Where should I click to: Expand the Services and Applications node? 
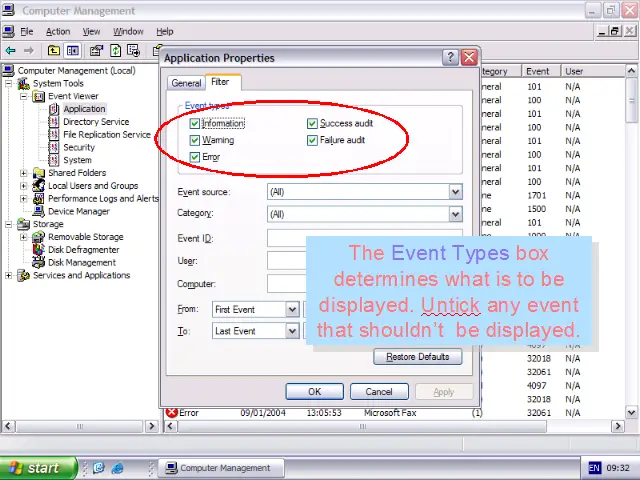point(9,276)
